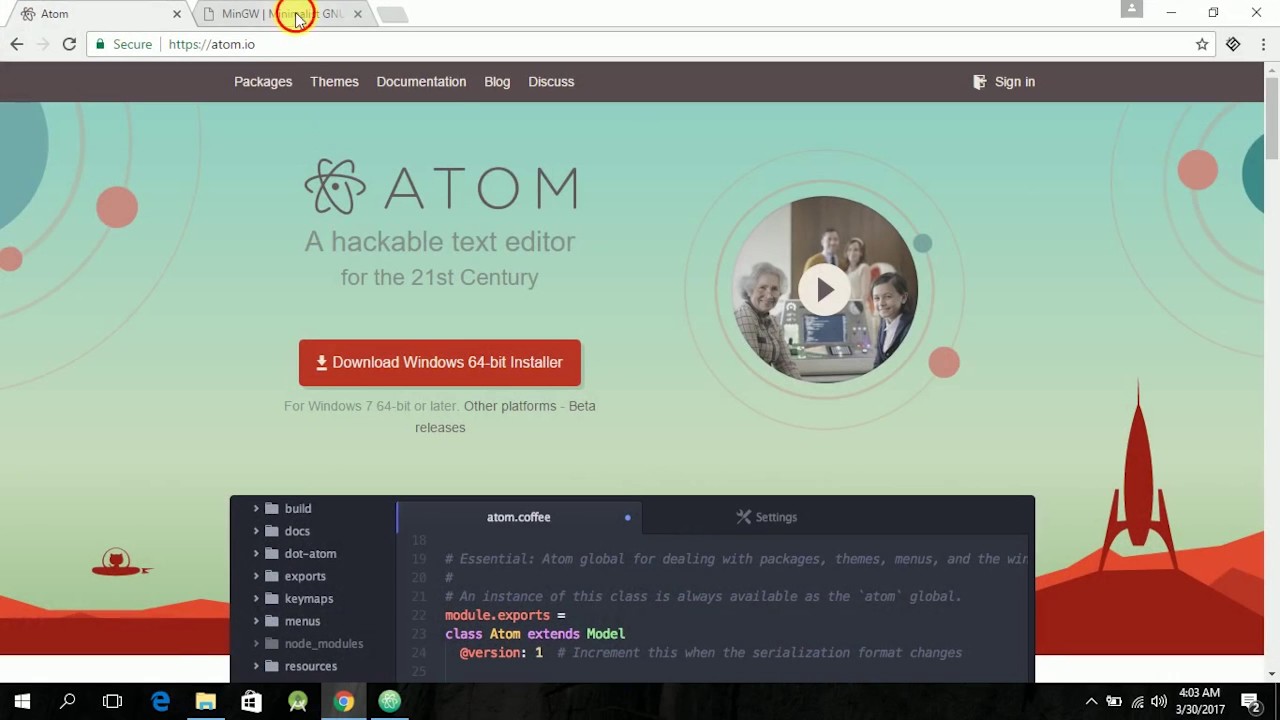Open the Themes nav item
The width and height of the screenshot is (1280, 720).
click(334, 82)
